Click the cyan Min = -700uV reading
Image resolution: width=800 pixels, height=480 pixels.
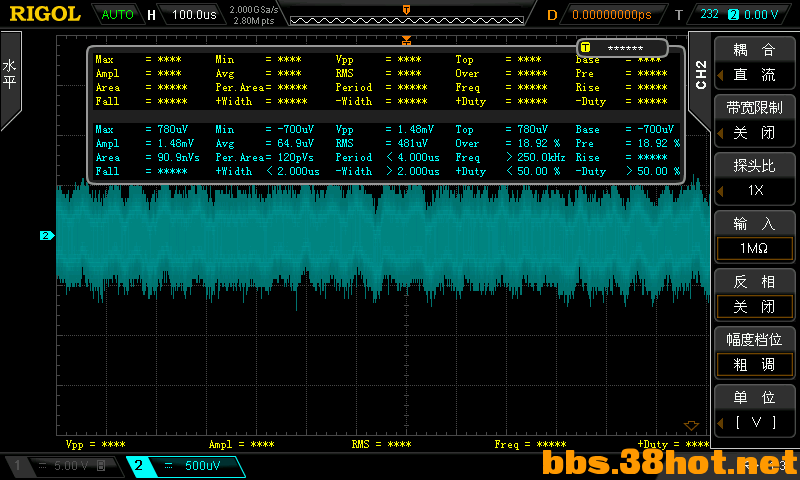(x=264, y=130)
